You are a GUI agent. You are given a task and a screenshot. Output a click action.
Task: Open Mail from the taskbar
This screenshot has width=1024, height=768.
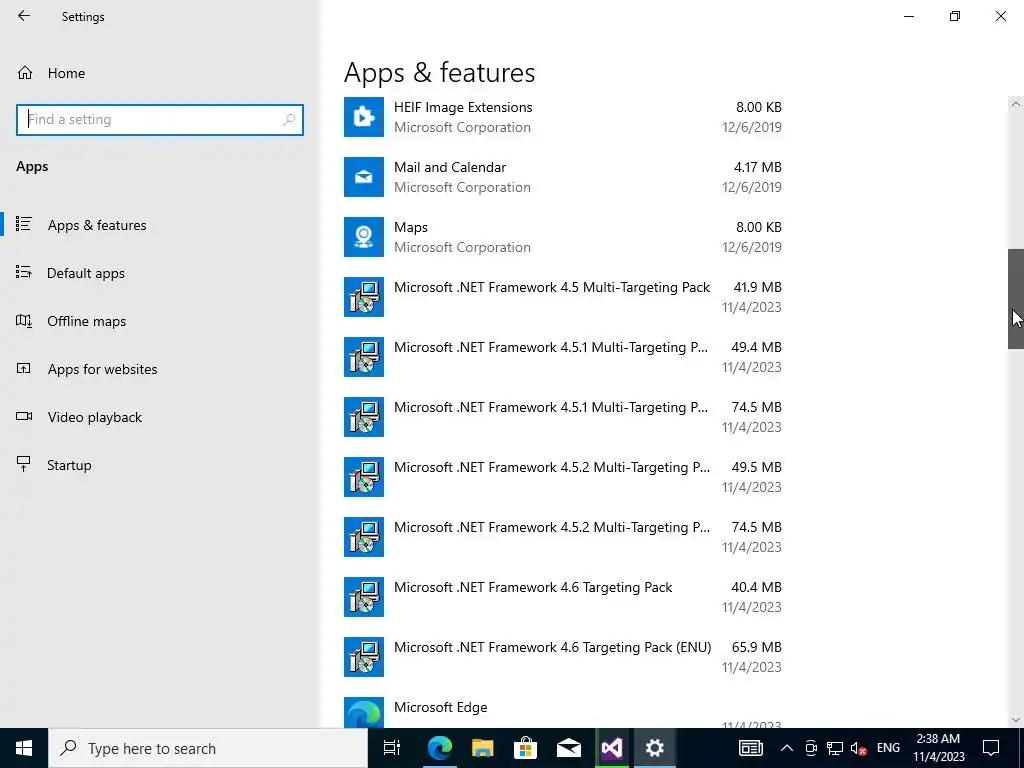(x=569, y=748)
